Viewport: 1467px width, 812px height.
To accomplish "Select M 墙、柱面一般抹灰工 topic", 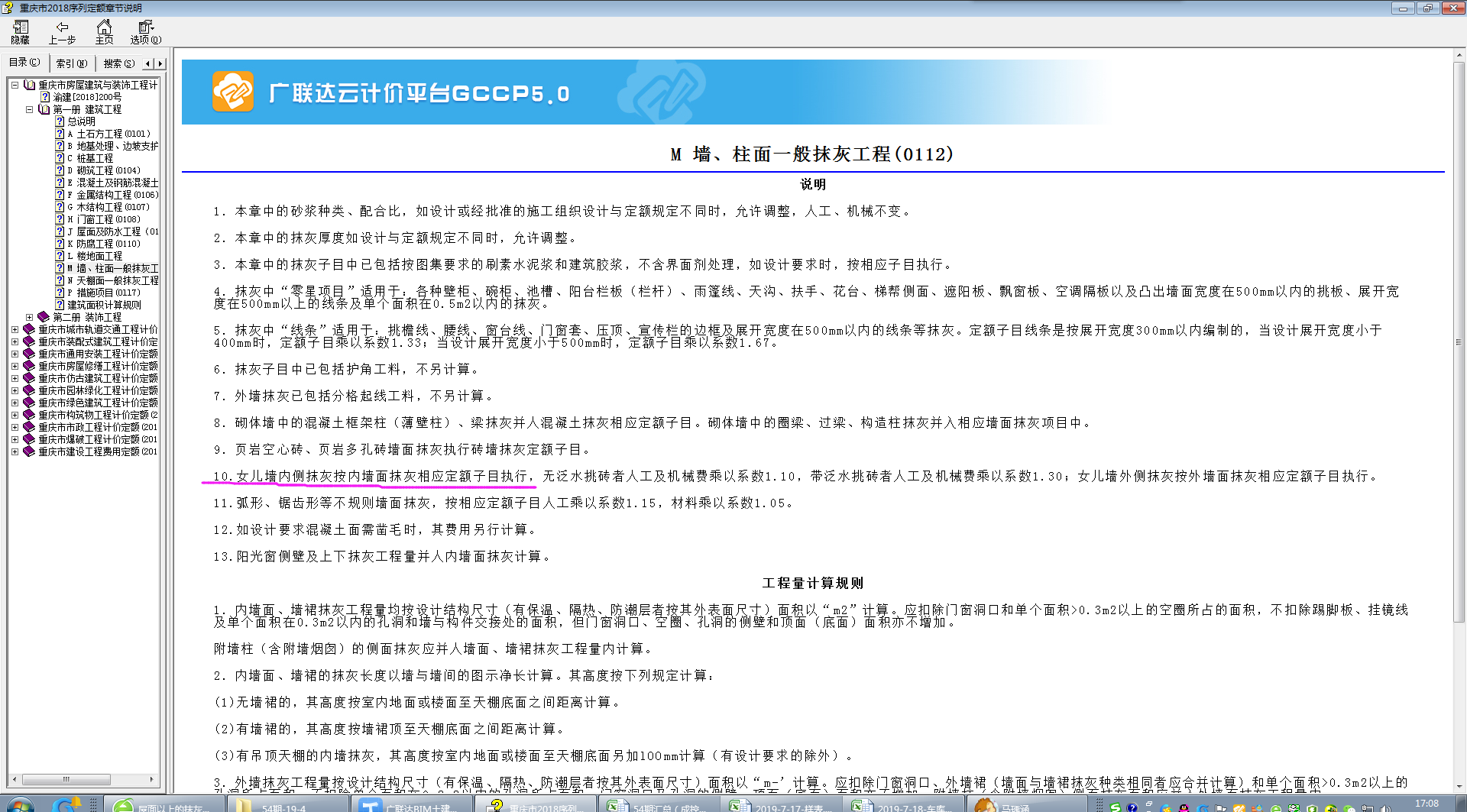I will pos(113,268).
